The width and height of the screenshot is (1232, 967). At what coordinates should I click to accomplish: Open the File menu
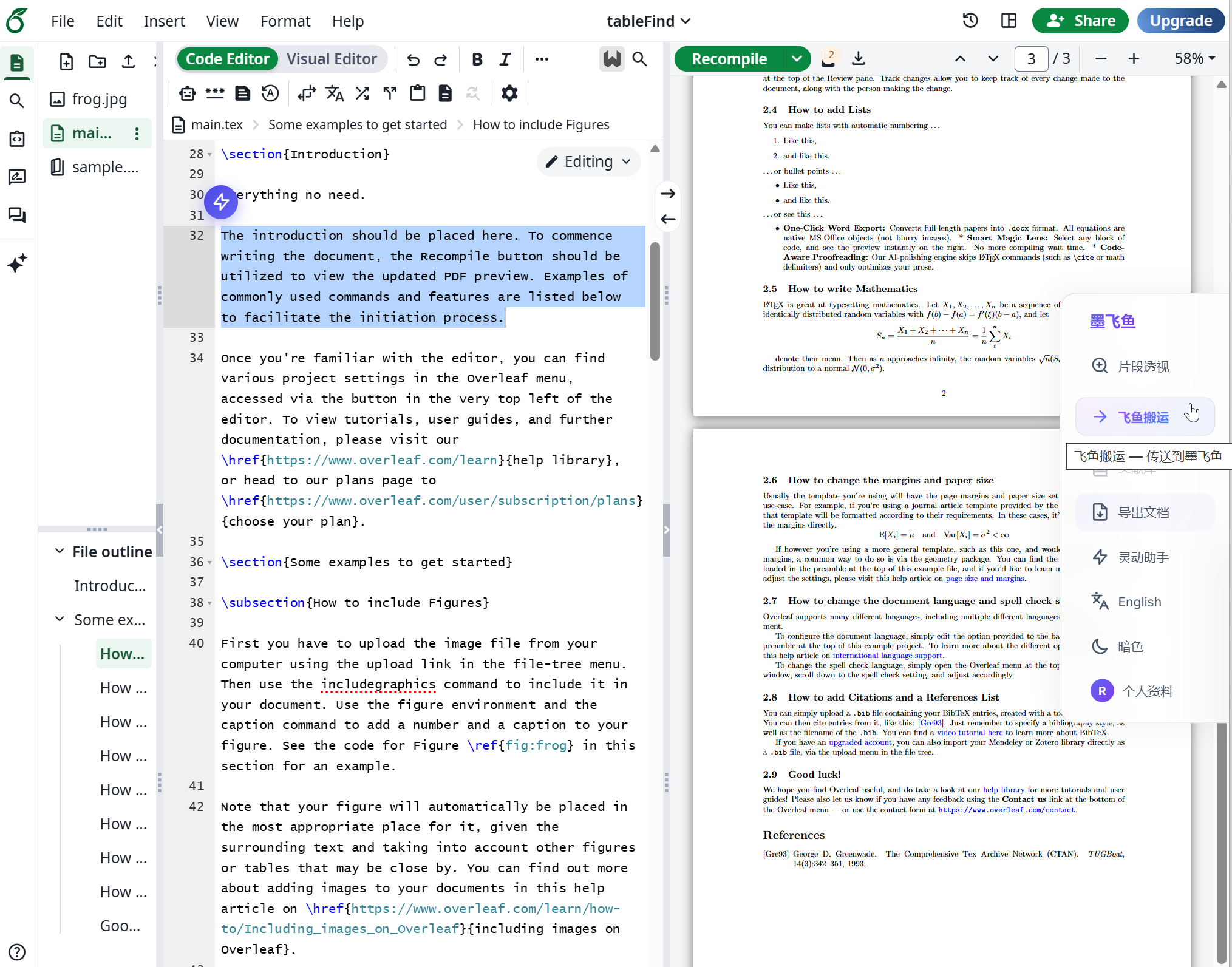63,21
